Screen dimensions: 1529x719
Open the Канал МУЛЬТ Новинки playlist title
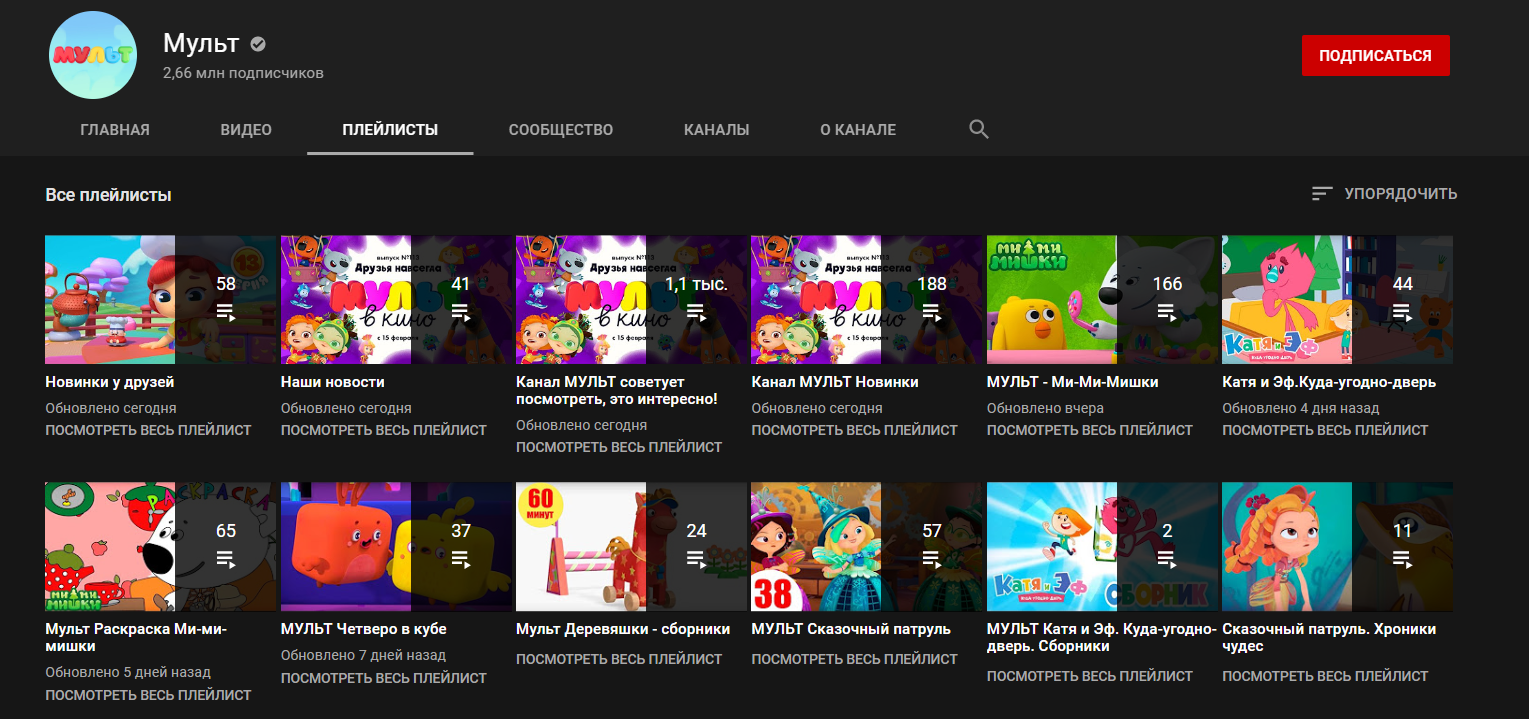click(834, 382)
